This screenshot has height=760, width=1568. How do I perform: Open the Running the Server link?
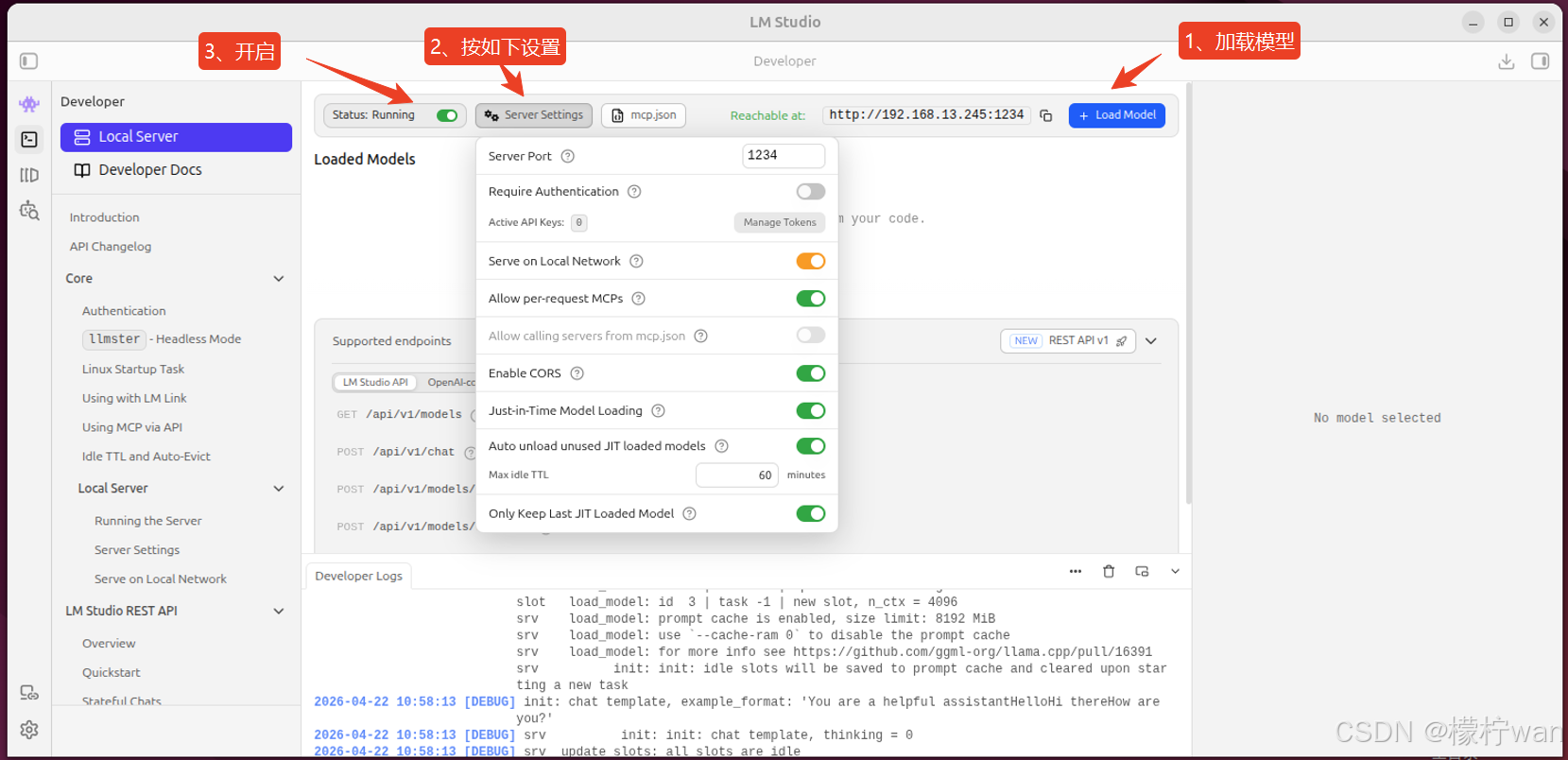(148, 521)
